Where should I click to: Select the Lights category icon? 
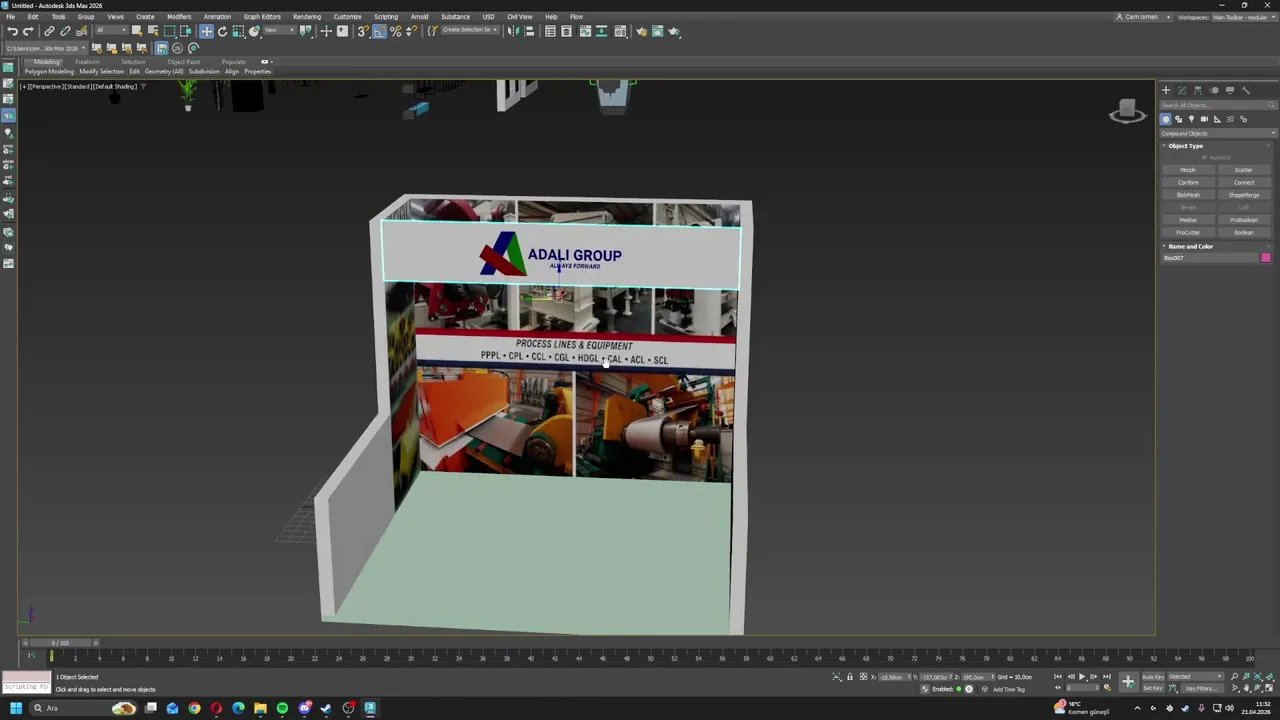click(x=1191, y=119)
